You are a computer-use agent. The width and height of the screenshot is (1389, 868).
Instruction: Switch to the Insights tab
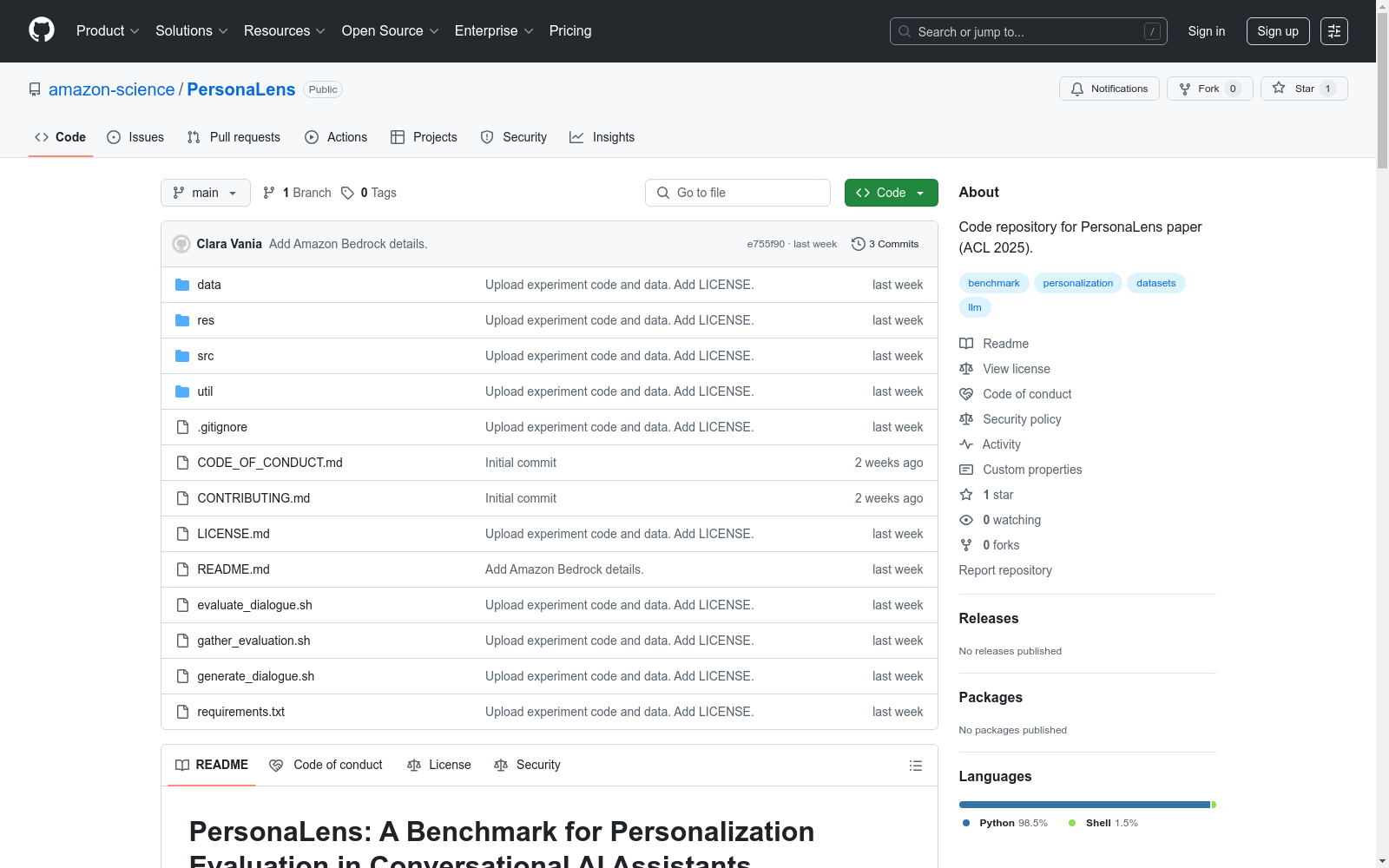point(602,137)
